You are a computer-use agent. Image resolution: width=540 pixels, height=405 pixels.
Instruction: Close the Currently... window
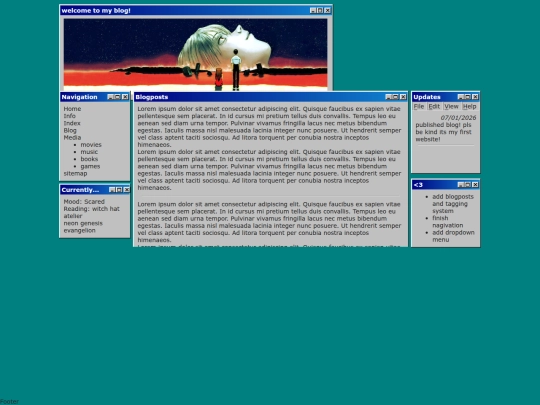[x=126, y=190]
